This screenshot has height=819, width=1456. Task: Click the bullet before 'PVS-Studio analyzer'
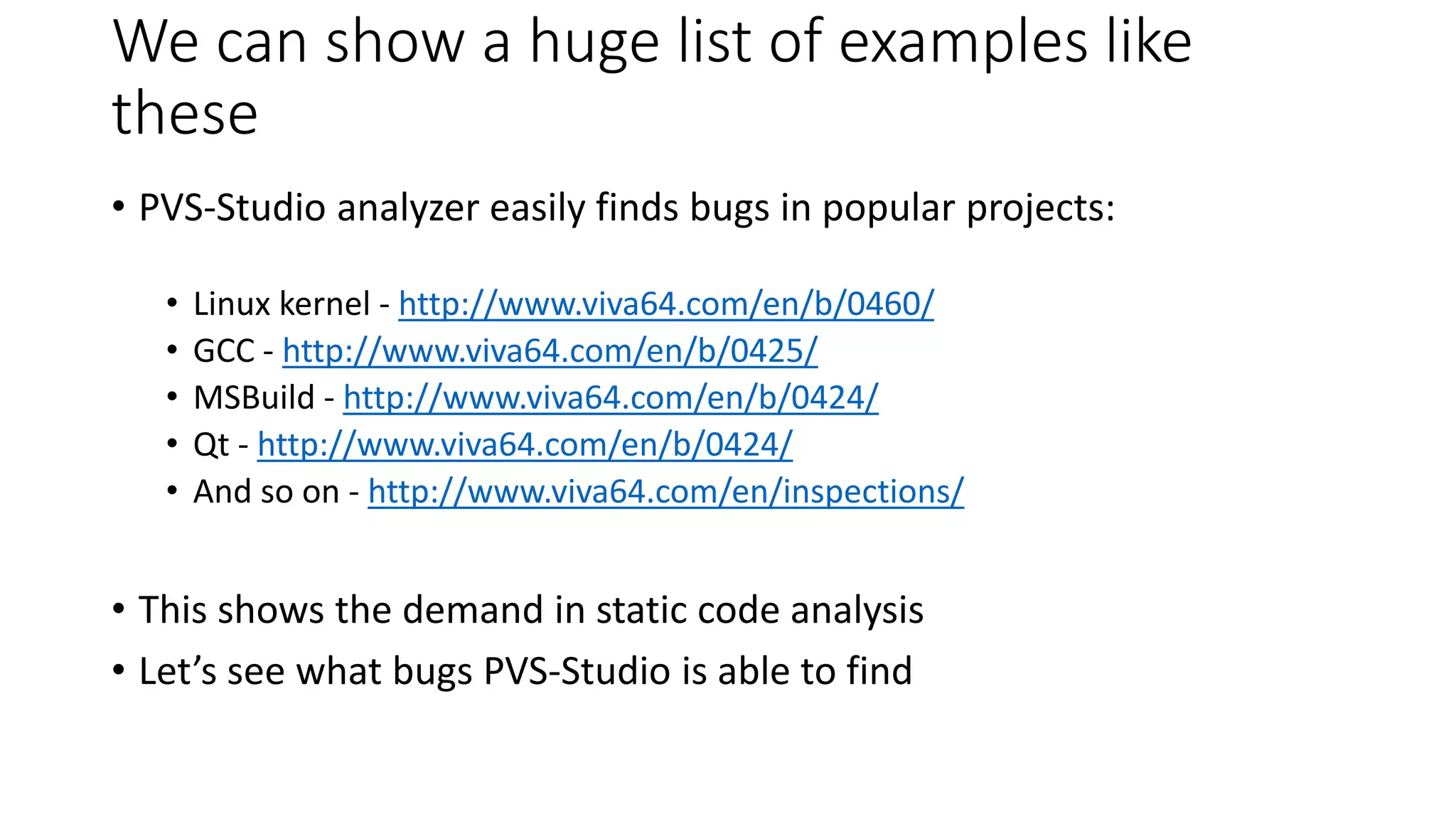pos(119,207)
